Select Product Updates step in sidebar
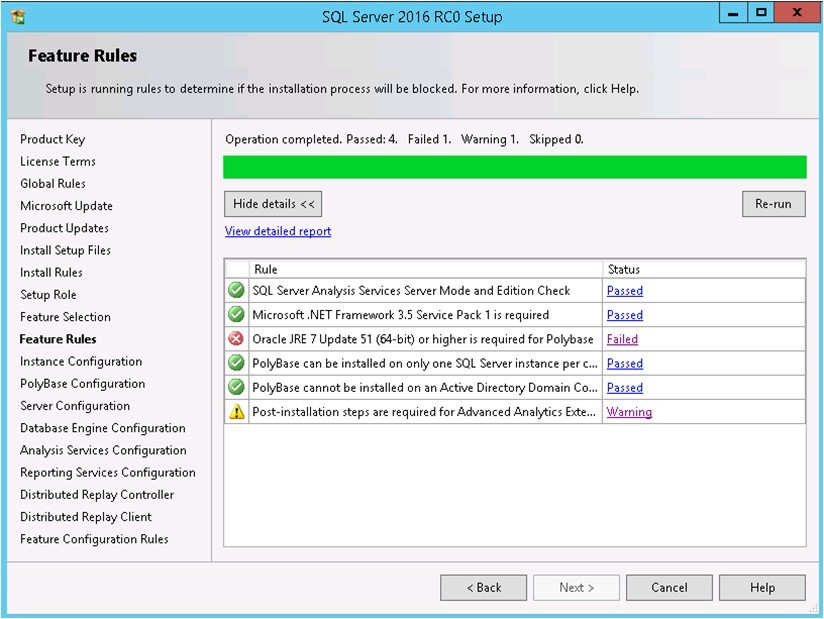The image size is (824, 619). 65,228
